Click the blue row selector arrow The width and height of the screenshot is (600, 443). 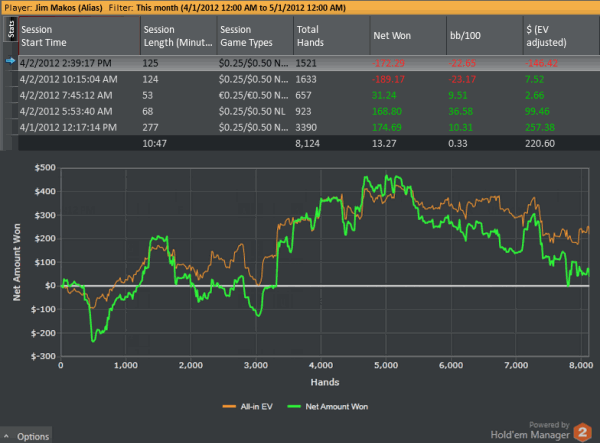(x=10, y=61)
